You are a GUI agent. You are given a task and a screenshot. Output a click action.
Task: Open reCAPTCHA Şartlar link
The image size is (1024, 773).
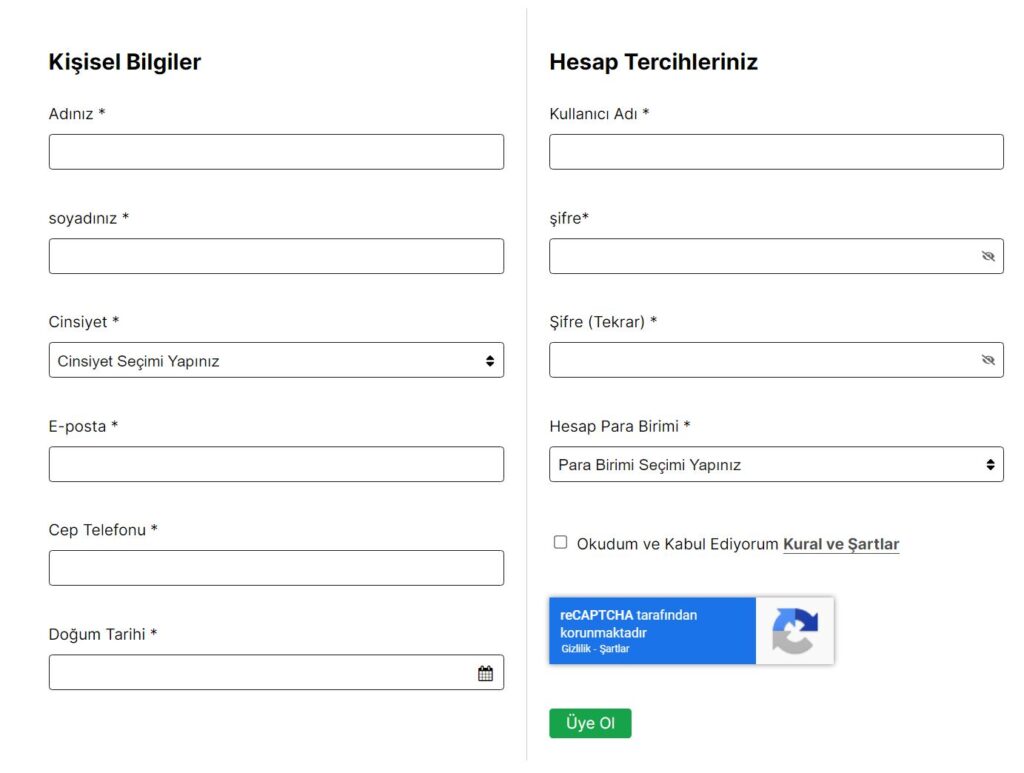[615, 648]
